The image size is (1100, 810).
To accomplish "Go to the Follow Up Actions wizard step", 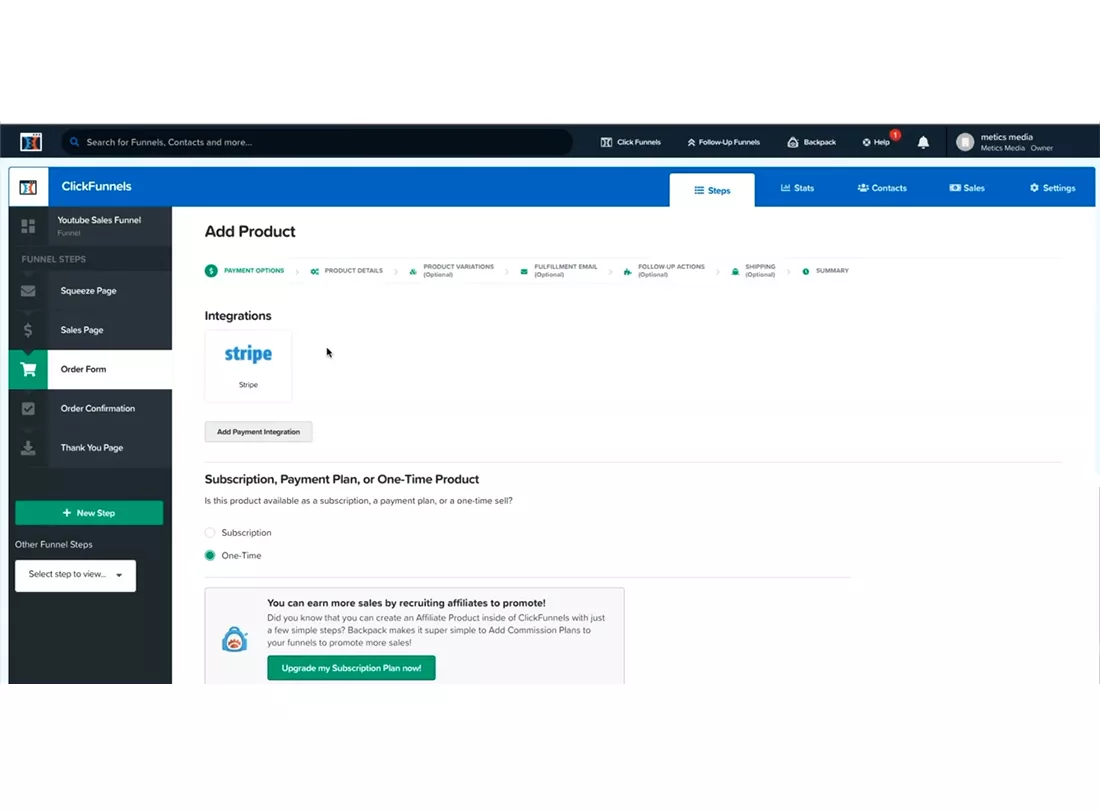I will pos(671,270).
